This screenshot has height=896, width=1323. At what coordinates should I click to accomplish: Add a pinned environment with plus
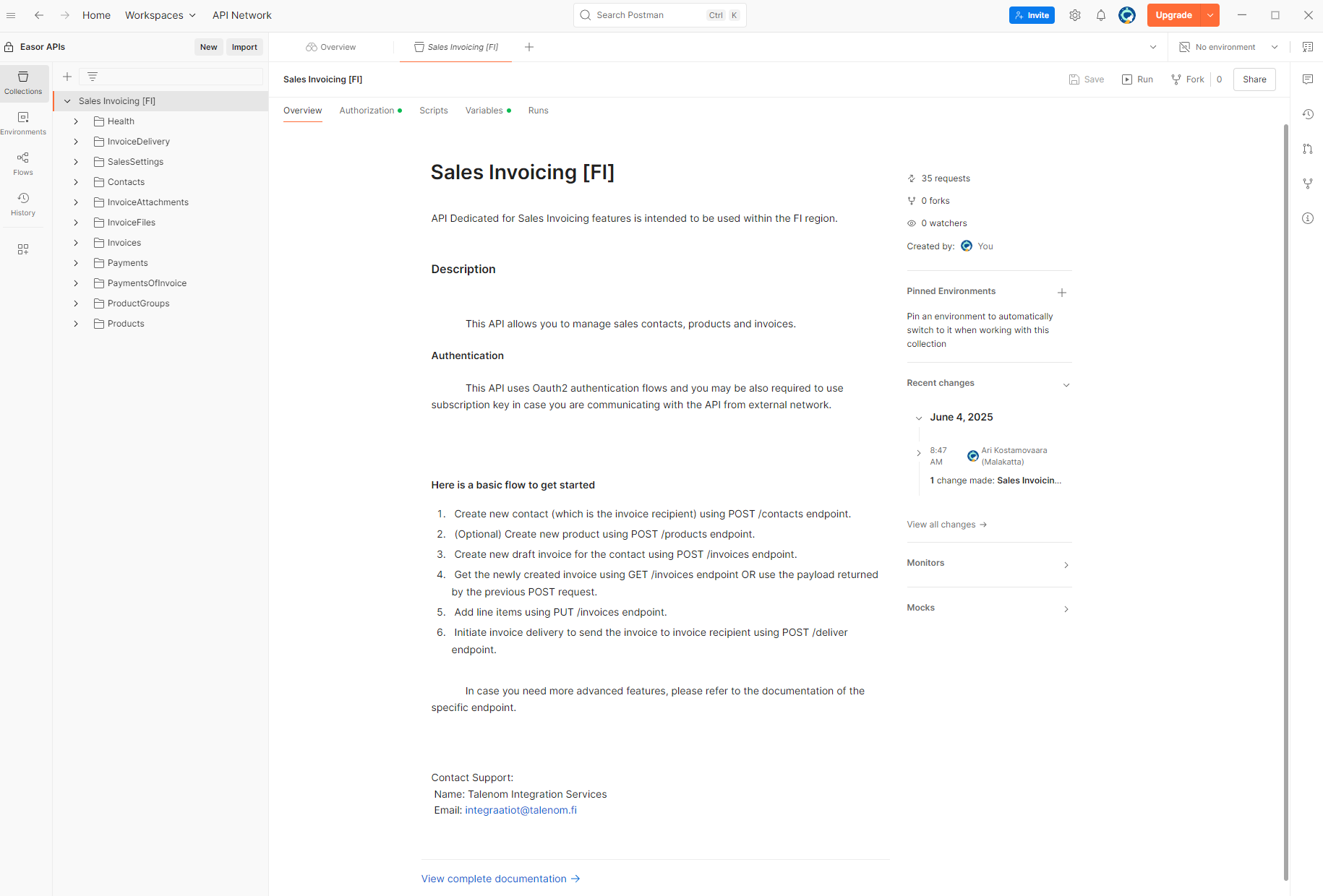[1062, 293]
